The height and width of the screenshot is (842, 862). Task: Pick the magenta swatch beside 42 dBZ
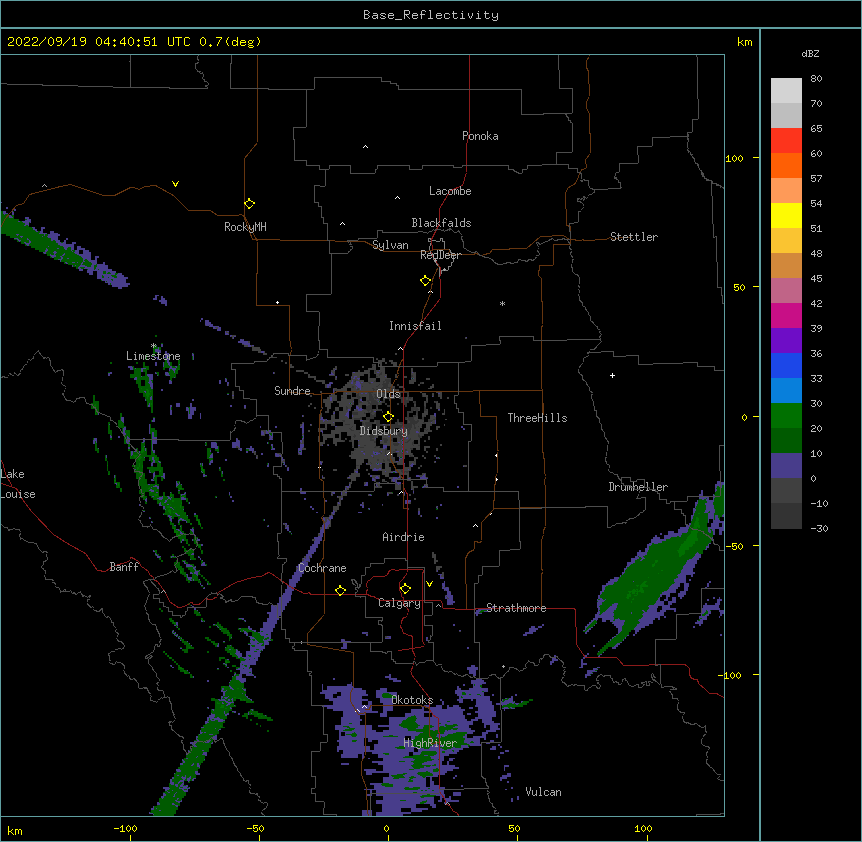point(786,315)
